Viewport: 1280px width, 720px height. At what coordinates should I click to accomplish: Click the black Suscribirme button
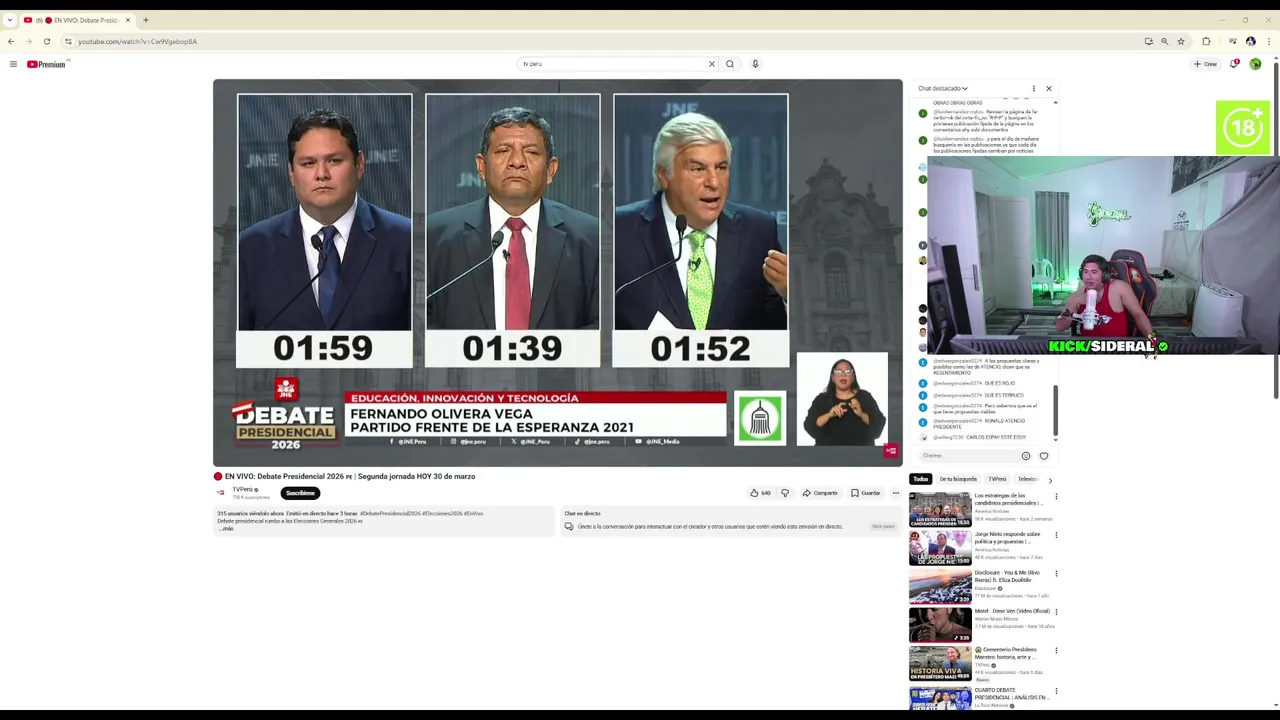click(x=300, y=493)
